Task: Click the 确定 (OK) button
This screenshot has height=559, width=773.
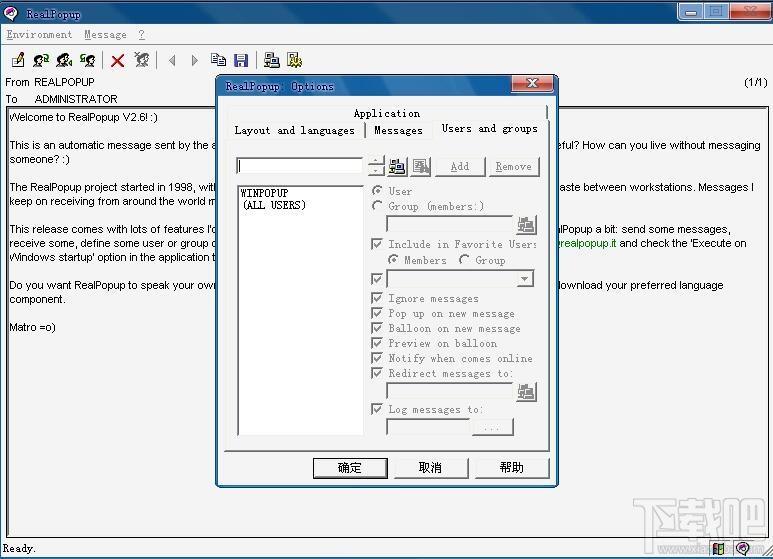Action: point(350,468)
